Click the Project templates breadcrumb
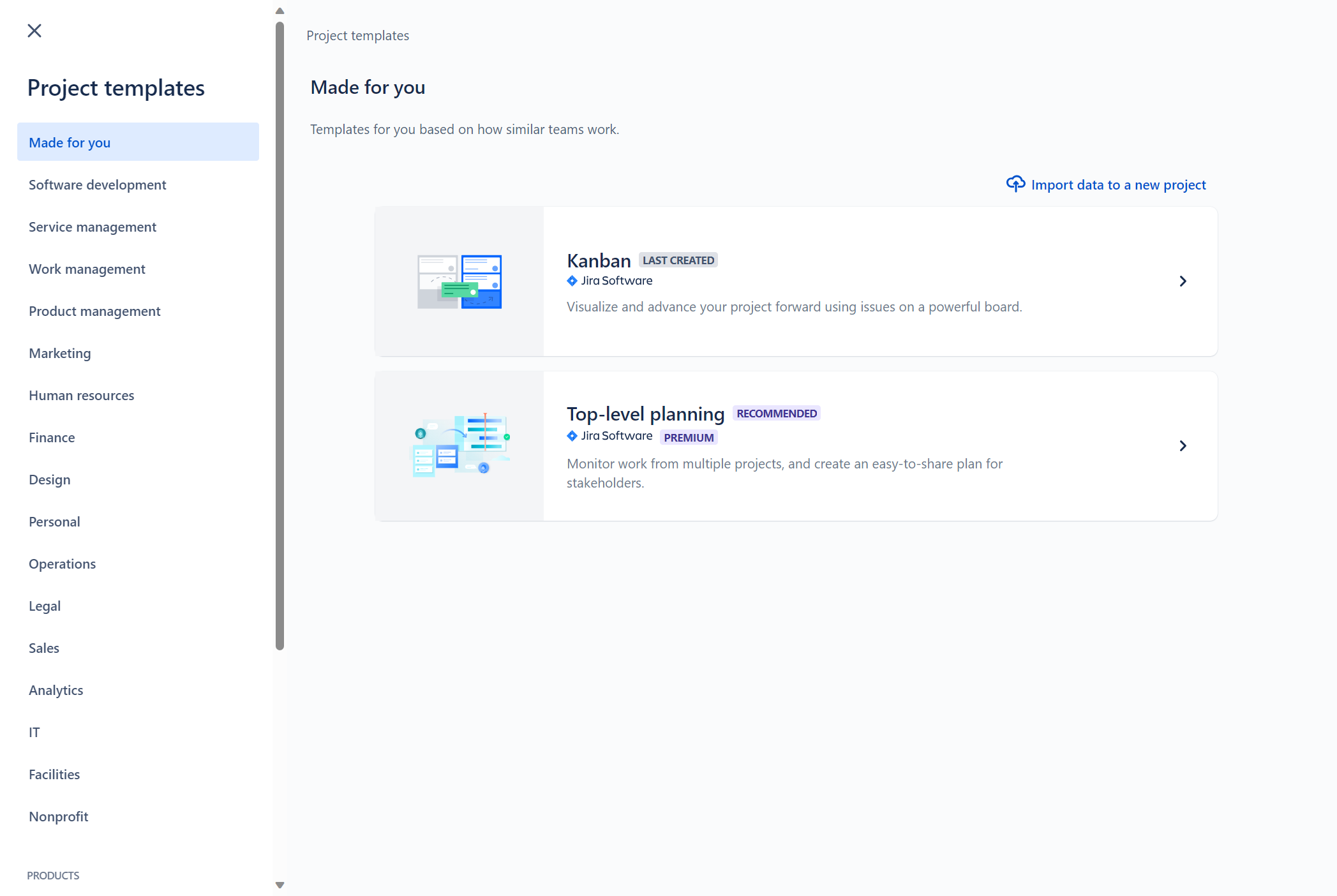 [358, 35]
